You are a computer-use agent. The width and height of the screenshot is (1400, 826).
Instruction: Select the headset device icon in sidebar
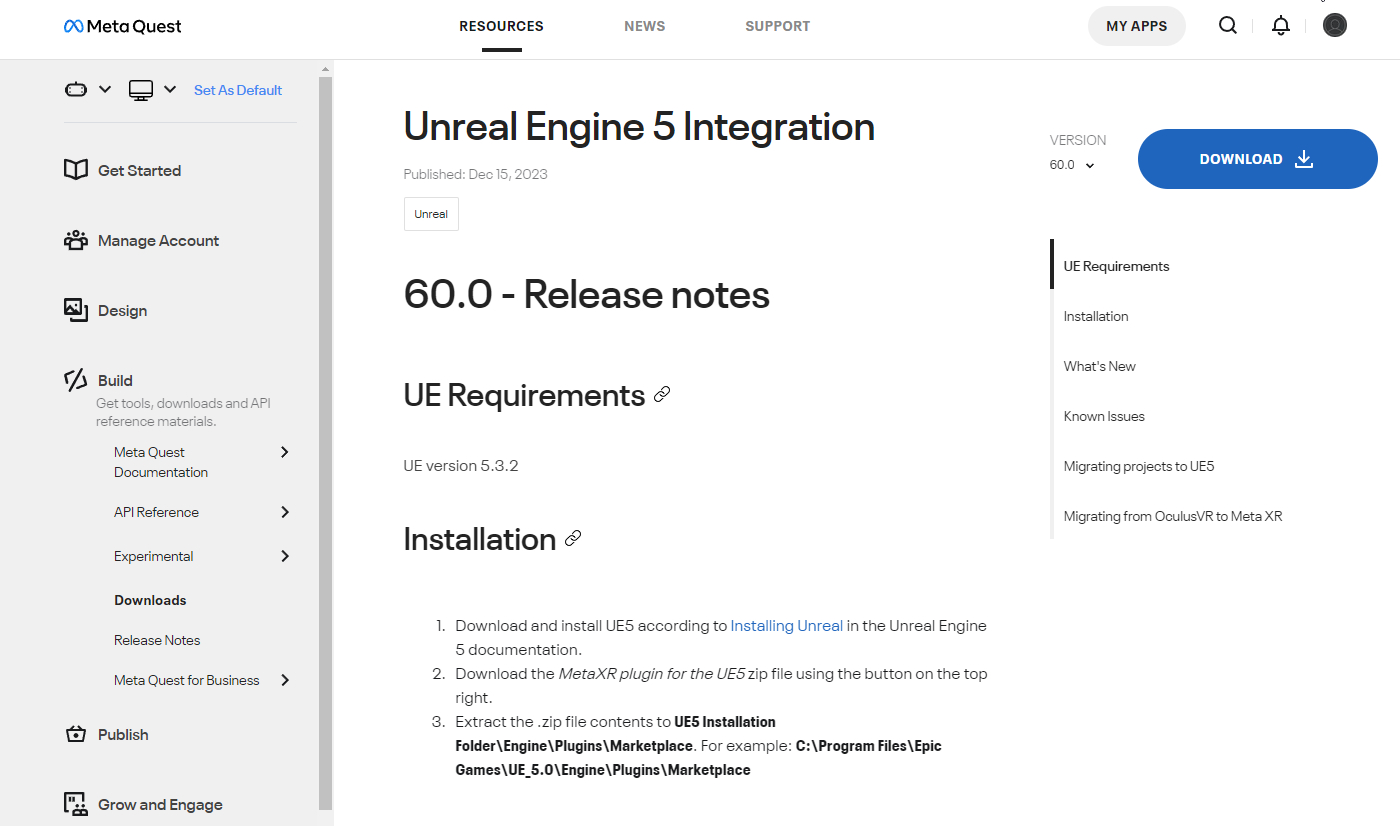coord(76,90)
